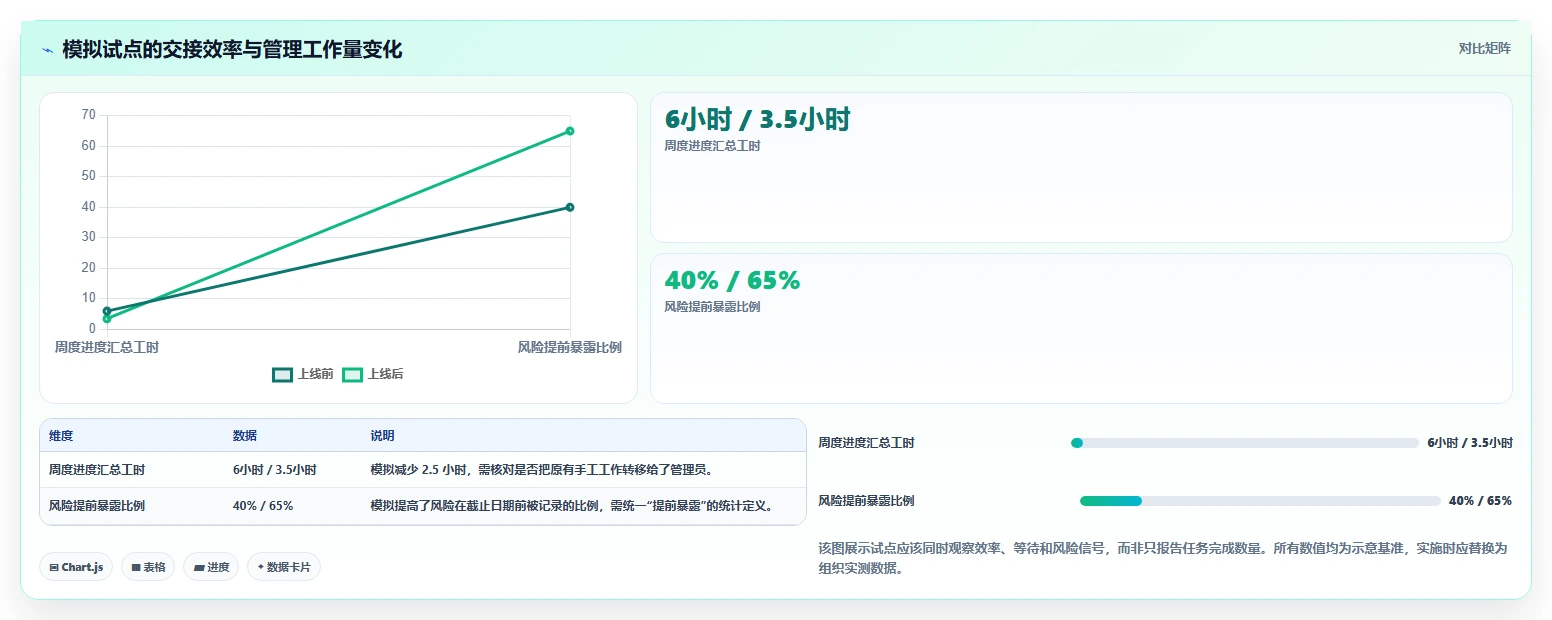Click the 说明 column header

click(x=382, y=436)
